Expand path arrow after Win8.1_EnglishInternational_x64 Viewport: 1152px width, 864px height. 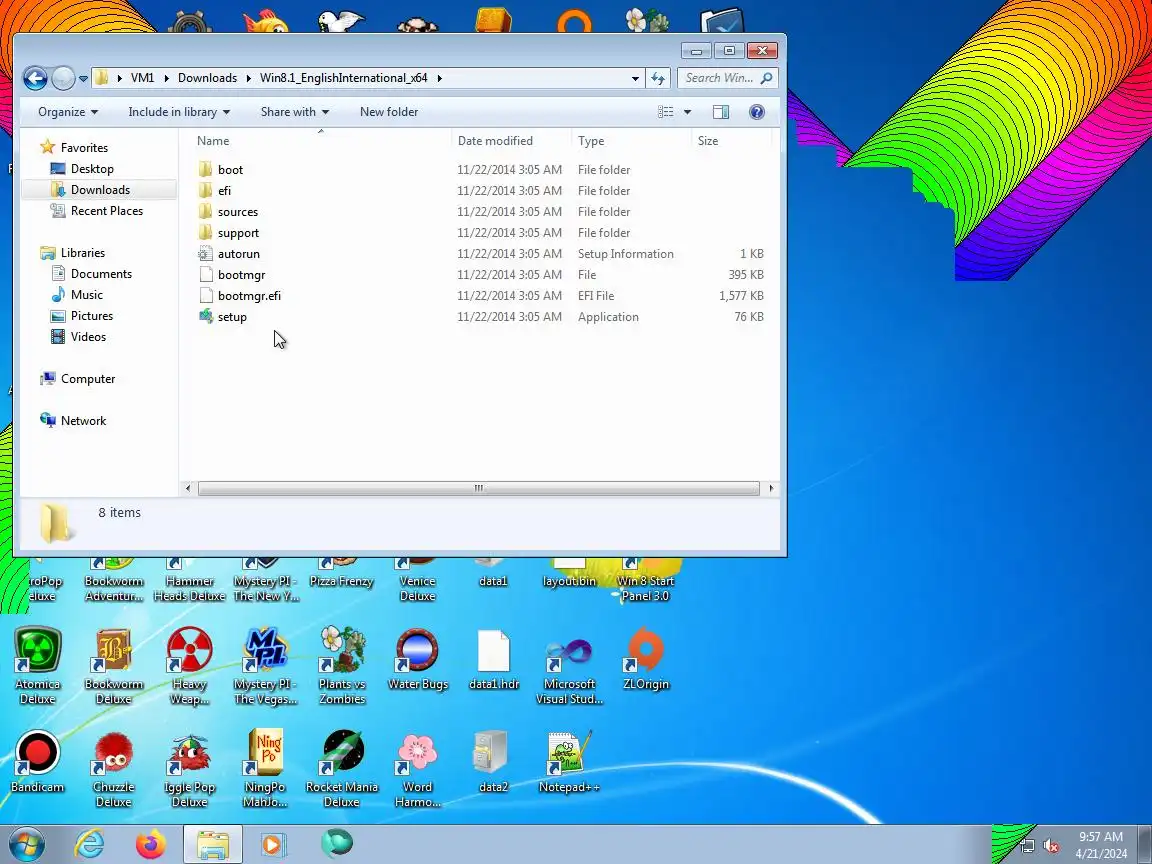point(440,78)
